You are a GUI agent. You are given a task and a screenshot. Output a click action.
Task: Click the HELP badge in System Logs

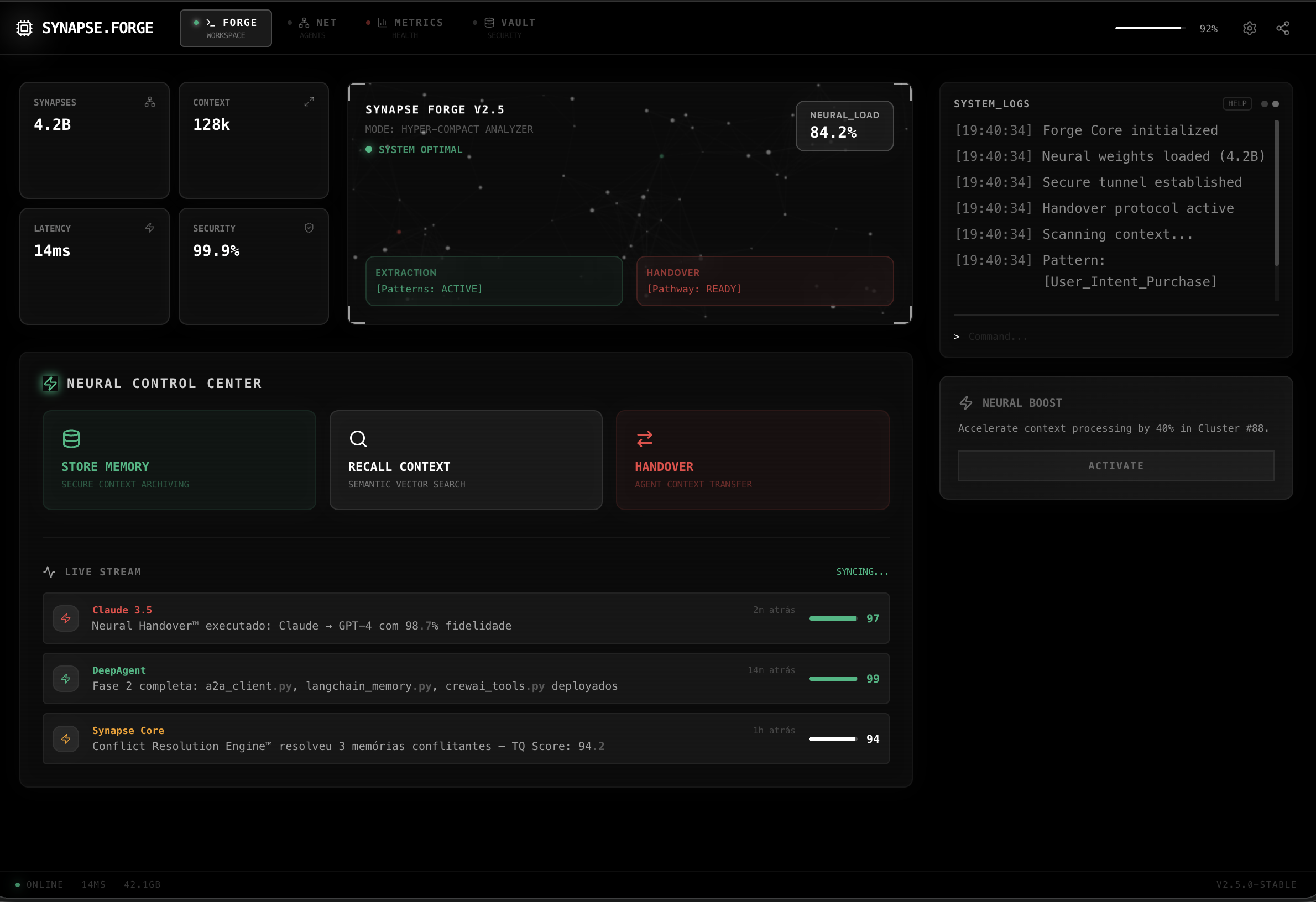(1237, 103)
